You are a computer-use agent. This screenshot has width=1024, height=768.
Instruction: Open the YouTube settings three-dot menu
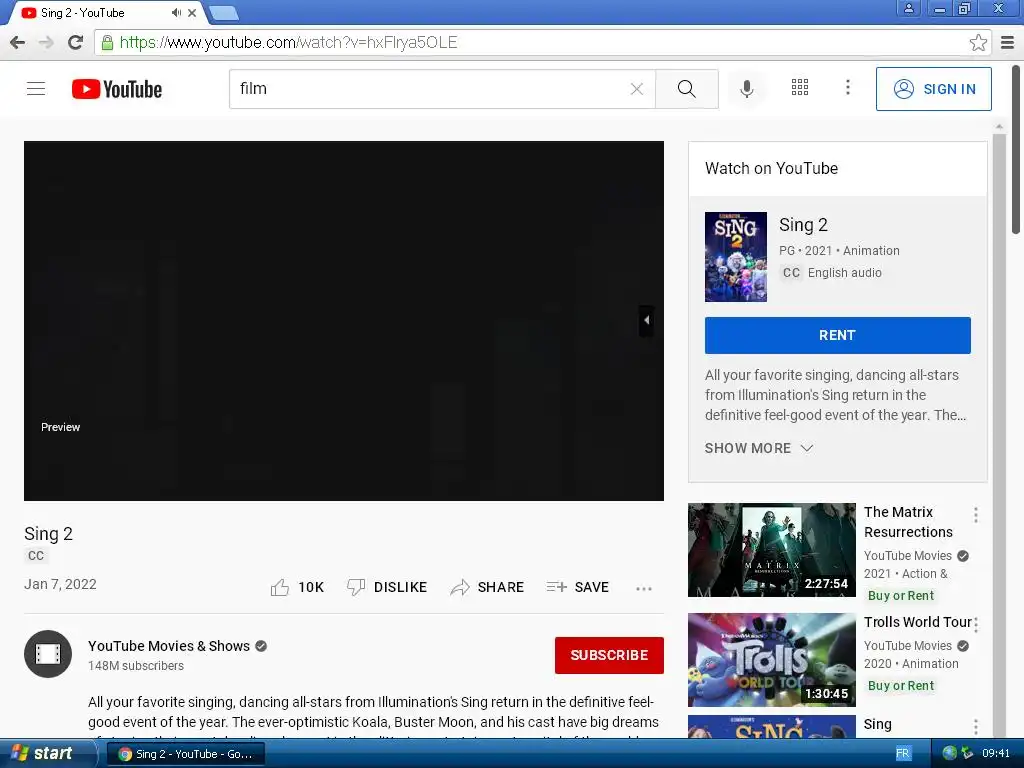[848, 88]
